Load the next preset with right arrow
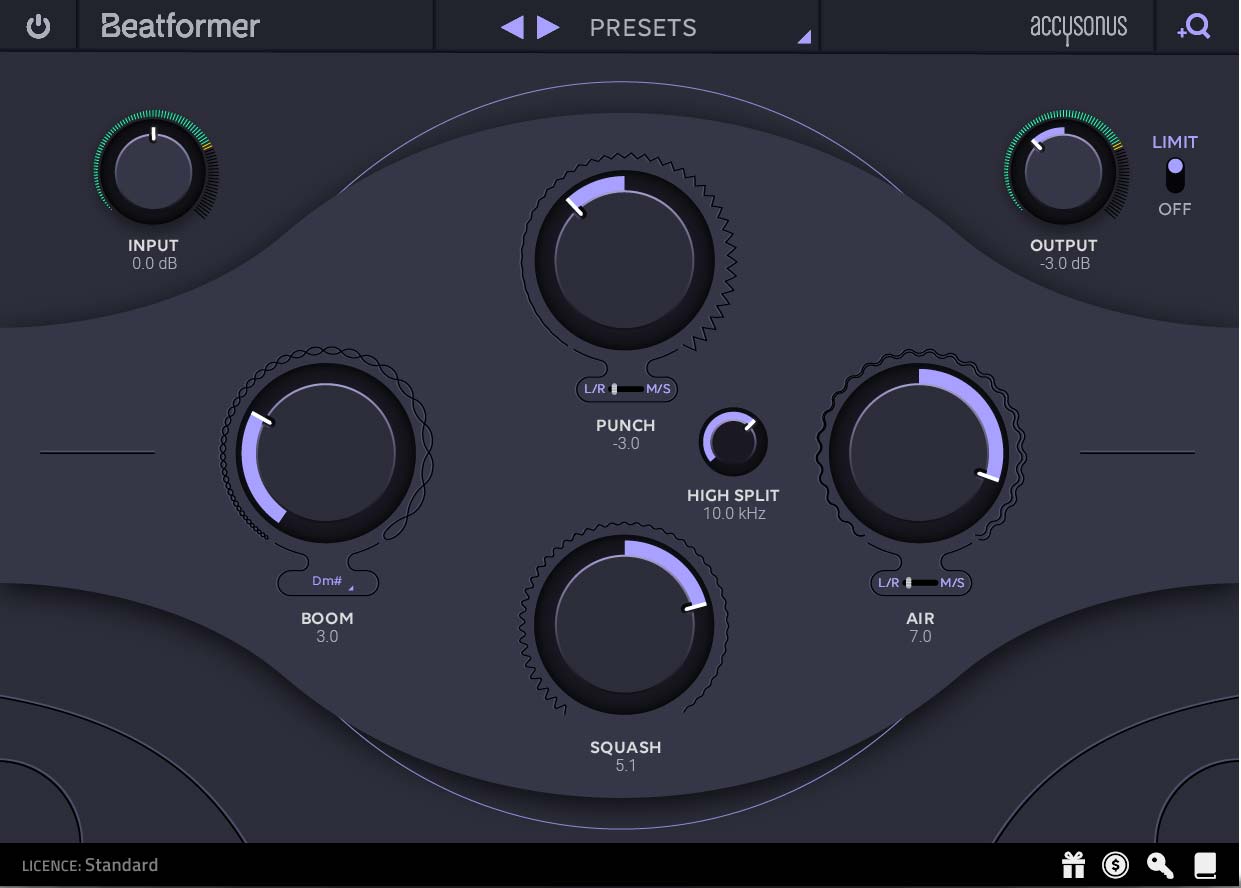The height and width of the screenshot is (888, 1241). pyautogui.click(x=548, y=27)
